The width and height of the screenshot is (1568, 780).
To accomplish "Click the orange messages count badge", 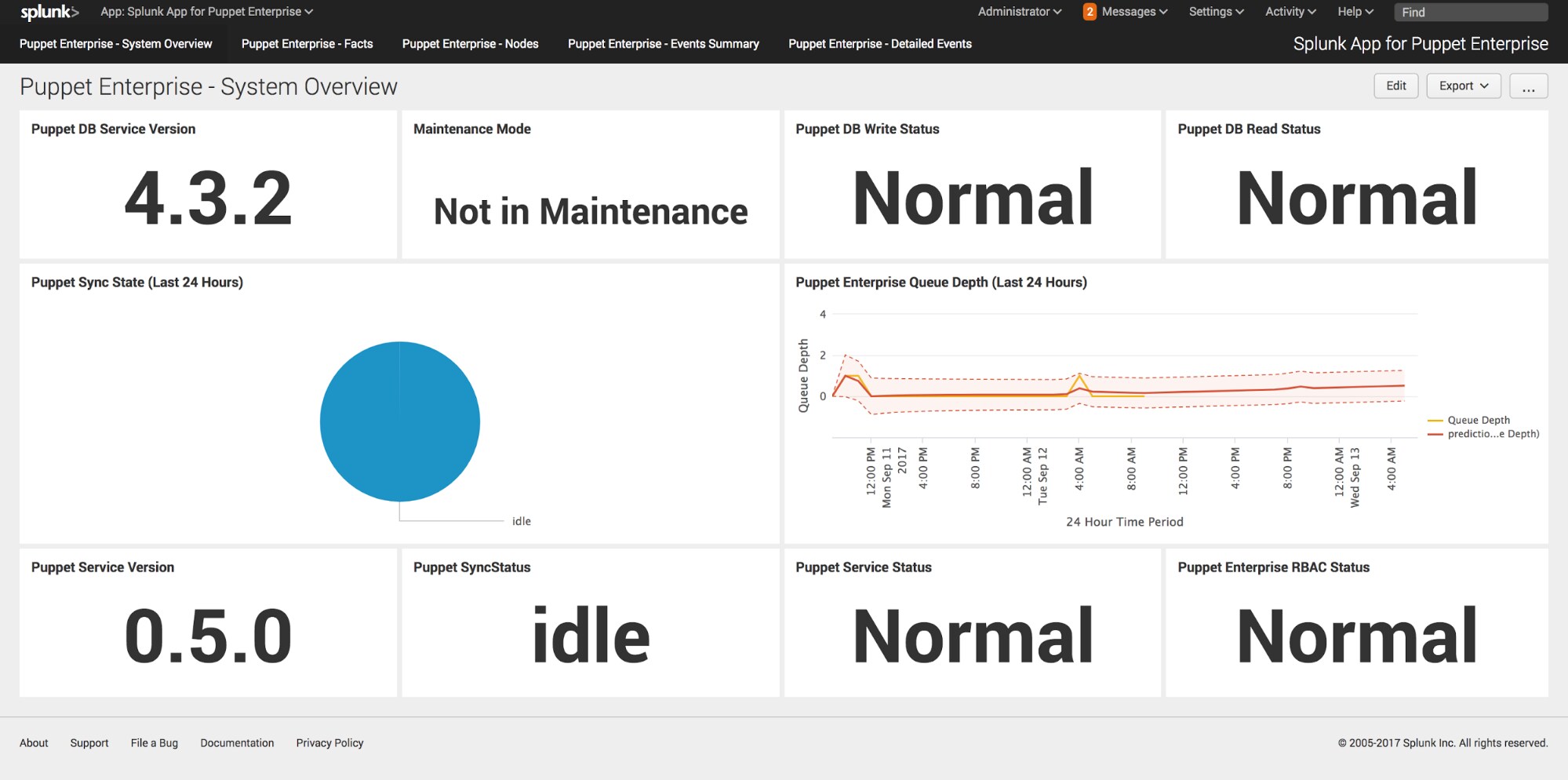I will [1090, 12].
